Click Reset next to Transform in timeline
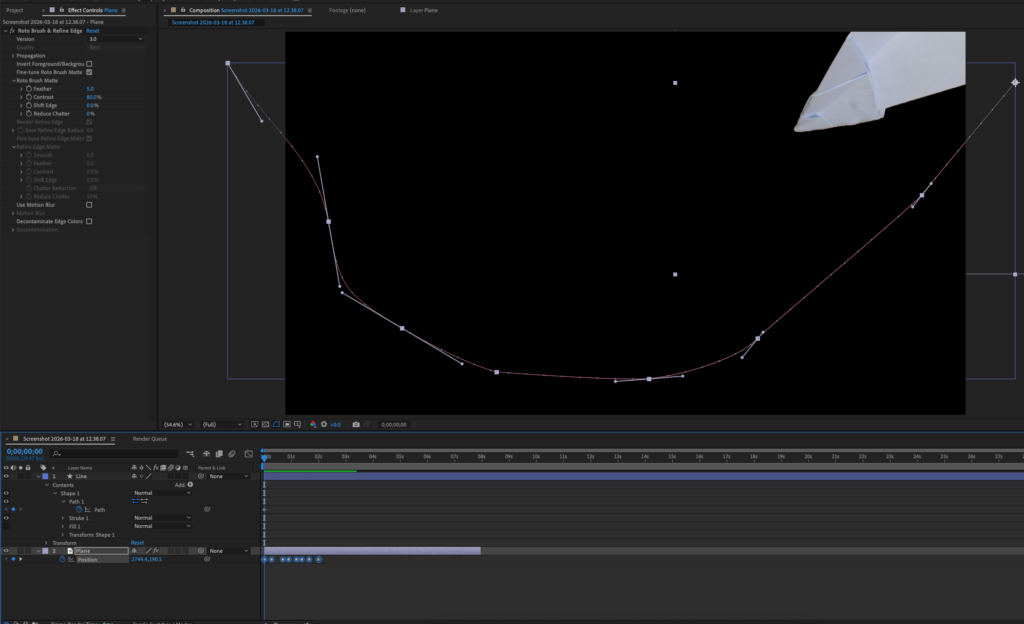Viewport: 1024px width, 624px height. pos(137,543)
